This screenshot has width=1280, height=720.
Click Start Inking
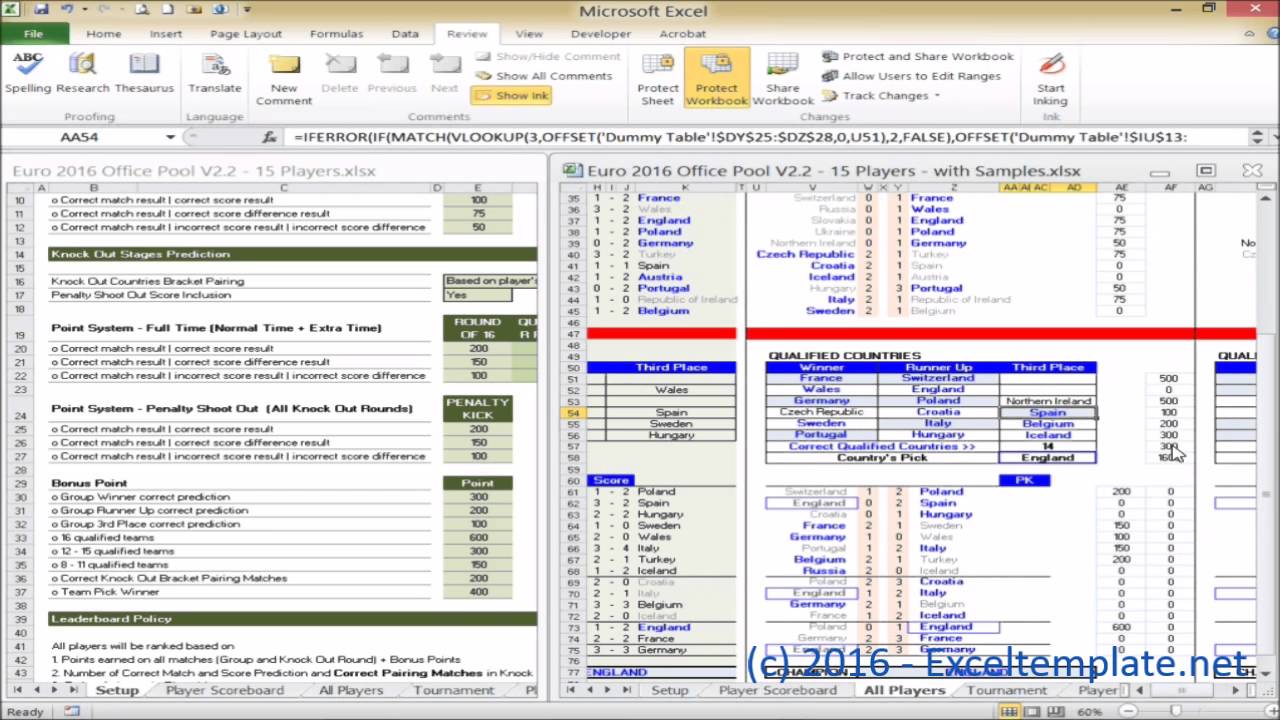pos(1050,79)
